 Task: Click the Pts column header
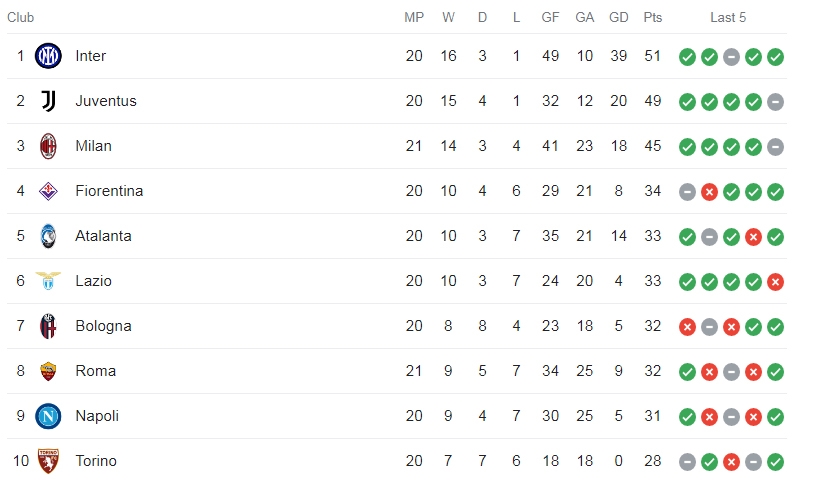[x=653, y=18]
